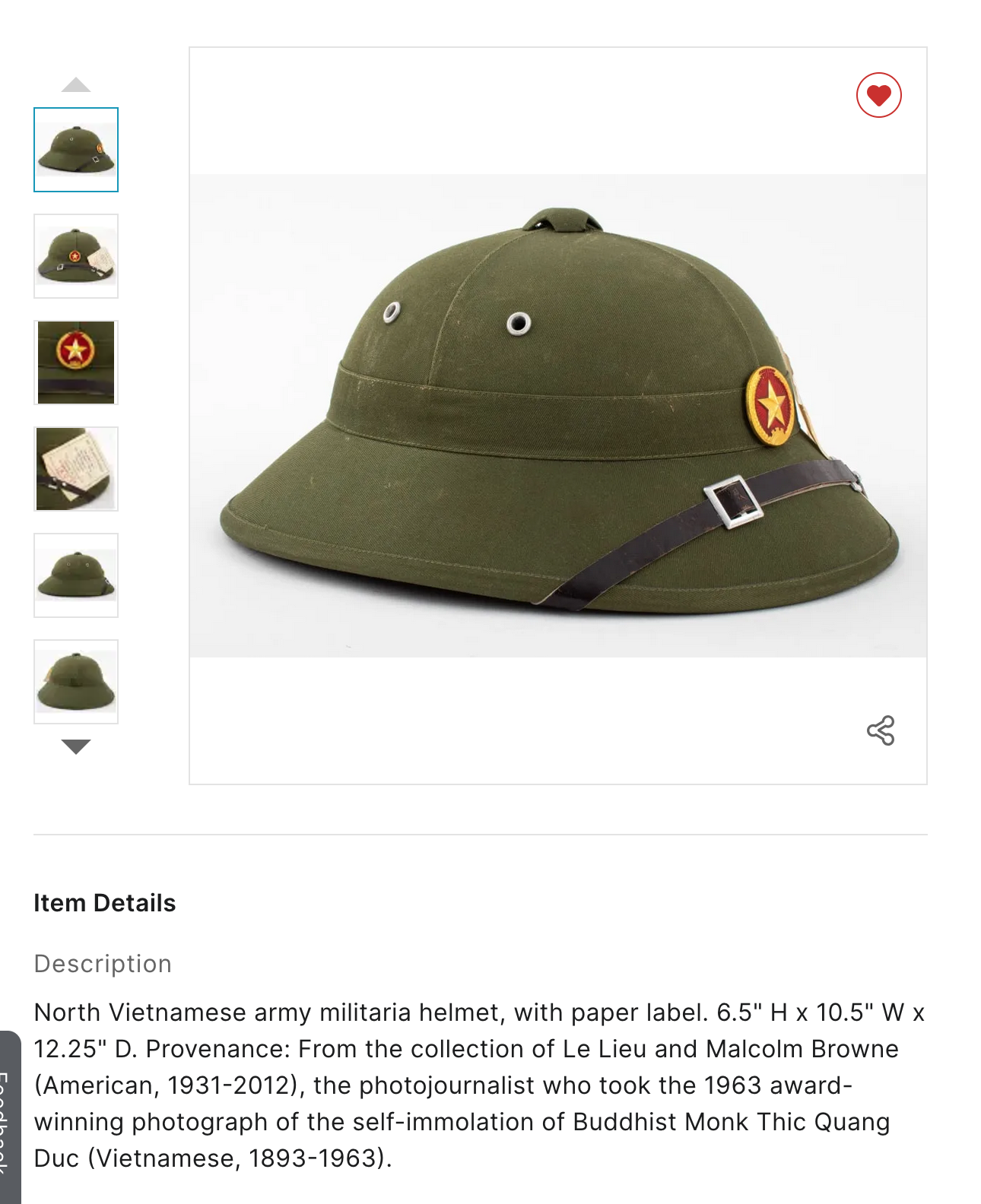Open the main helmet photo enlarged

click(558, 416)
